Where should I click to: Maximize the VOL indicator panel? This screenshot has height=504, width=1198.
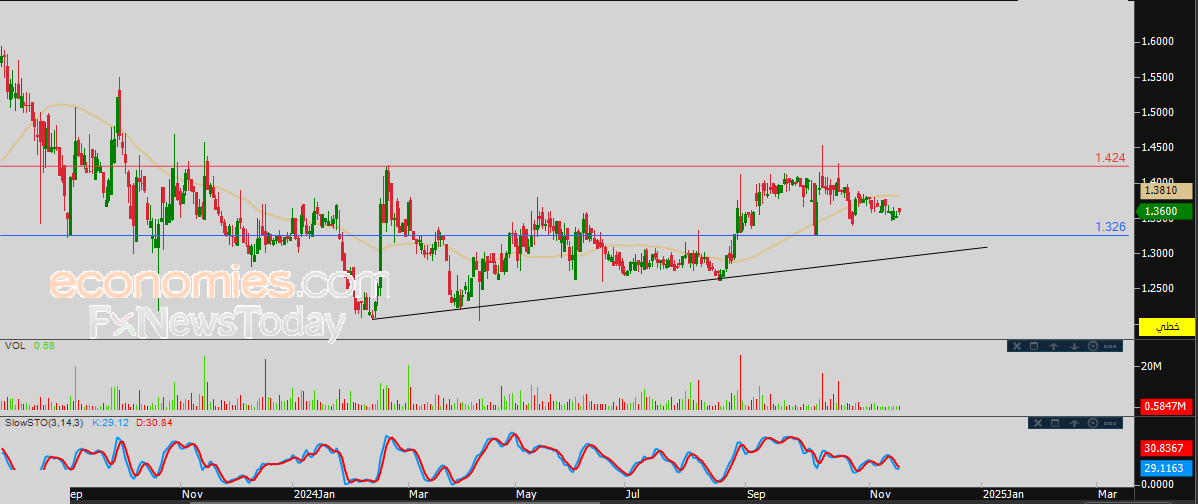1034,346
